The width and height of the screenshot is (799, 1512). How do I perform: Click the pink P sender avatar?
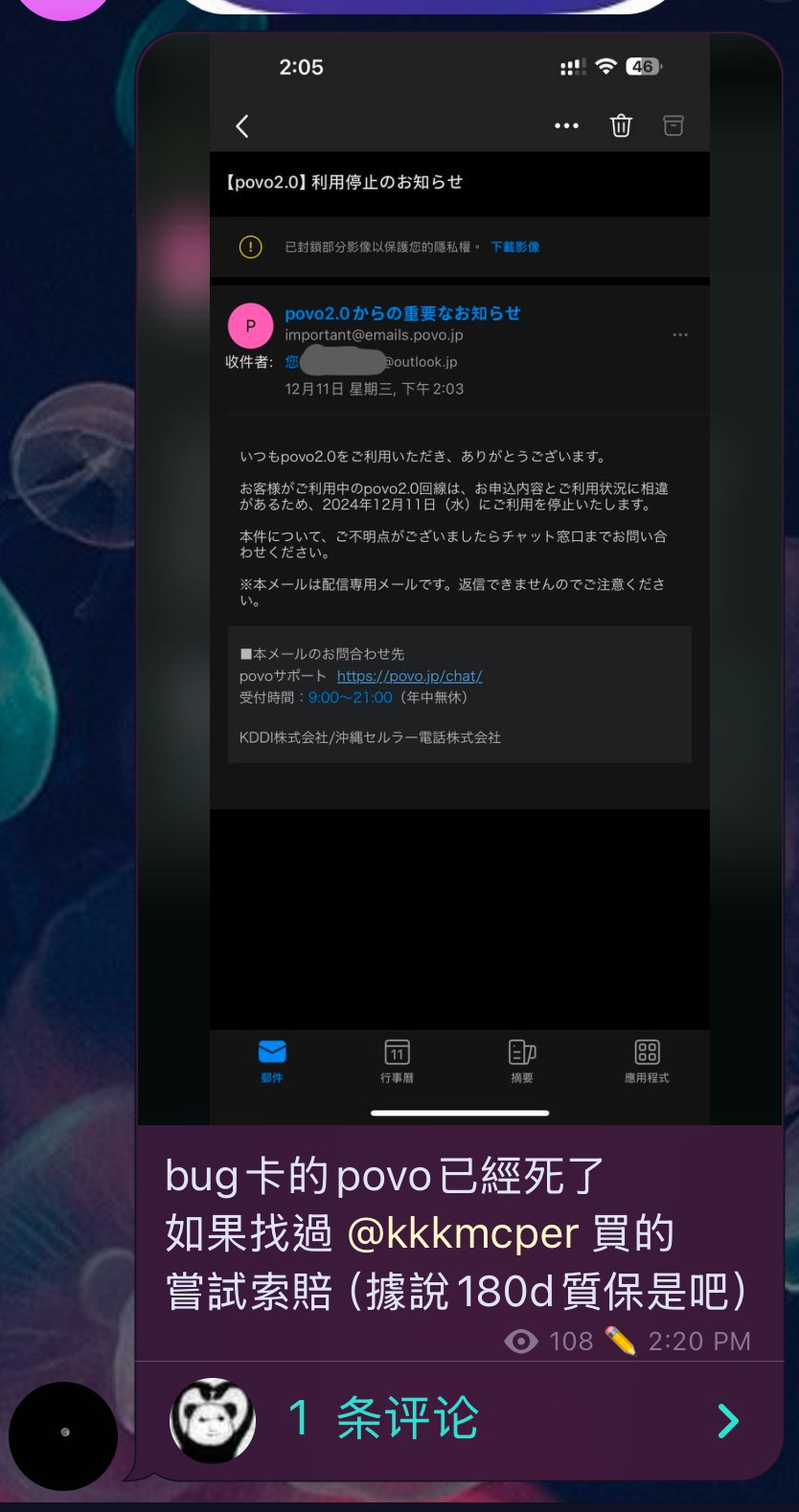coord(250,326)
